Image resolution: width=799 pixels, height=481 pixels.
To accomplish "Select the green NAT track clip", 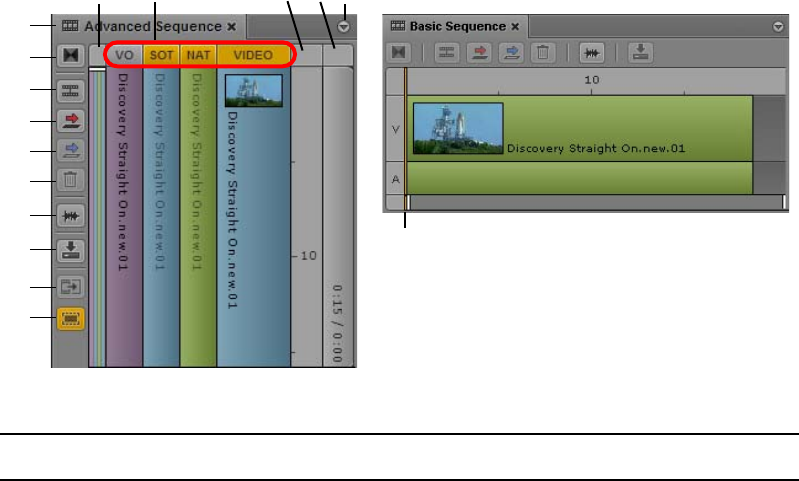I will 198,217.
